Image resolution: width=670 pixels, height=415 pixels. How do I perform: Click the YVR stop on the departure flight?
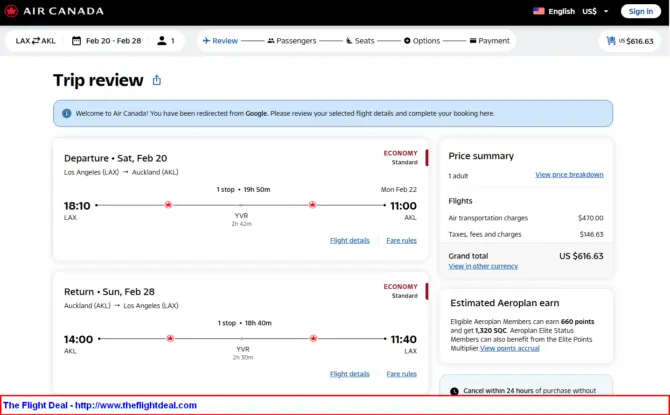coord(241,216)
